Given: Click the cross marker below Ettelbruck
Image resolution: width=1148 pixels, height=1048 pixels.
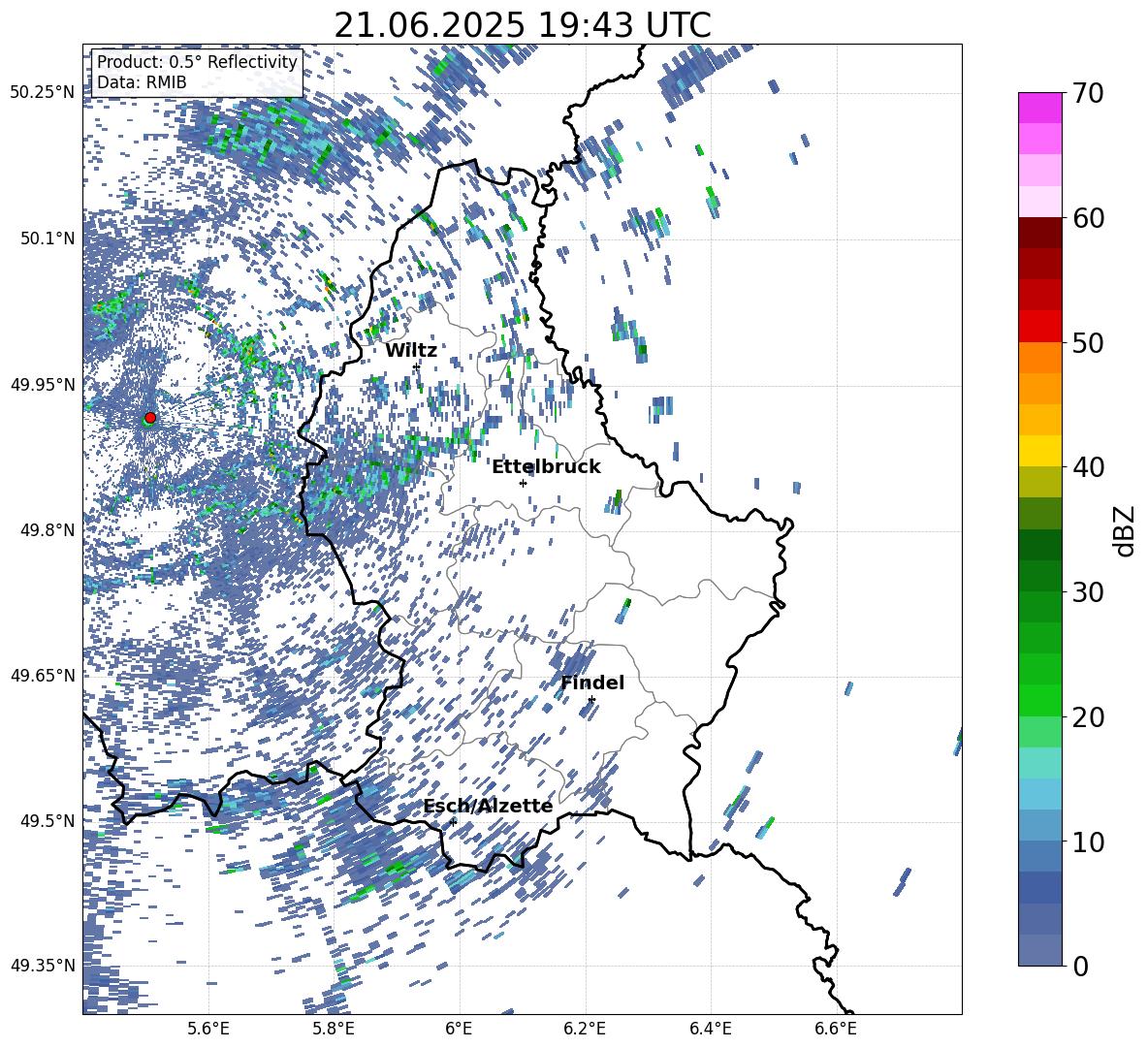Looking at the screenshot, I should [523, 483].
